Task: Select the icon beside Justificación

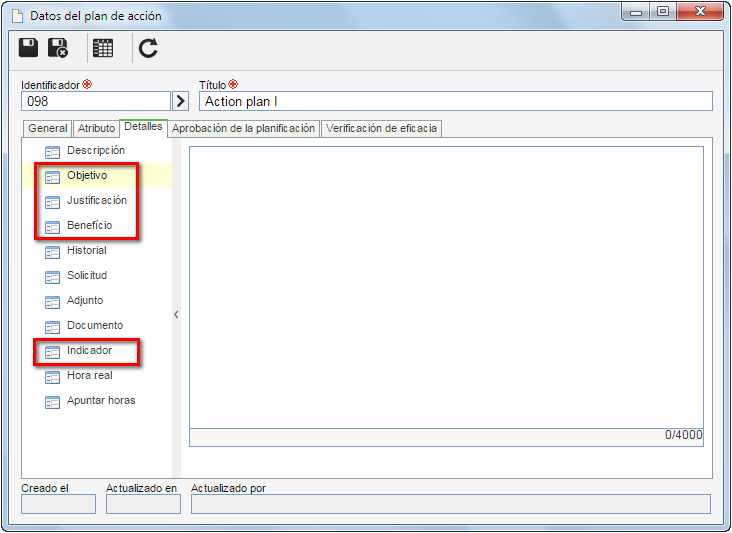Action: [x=52, y=203]
